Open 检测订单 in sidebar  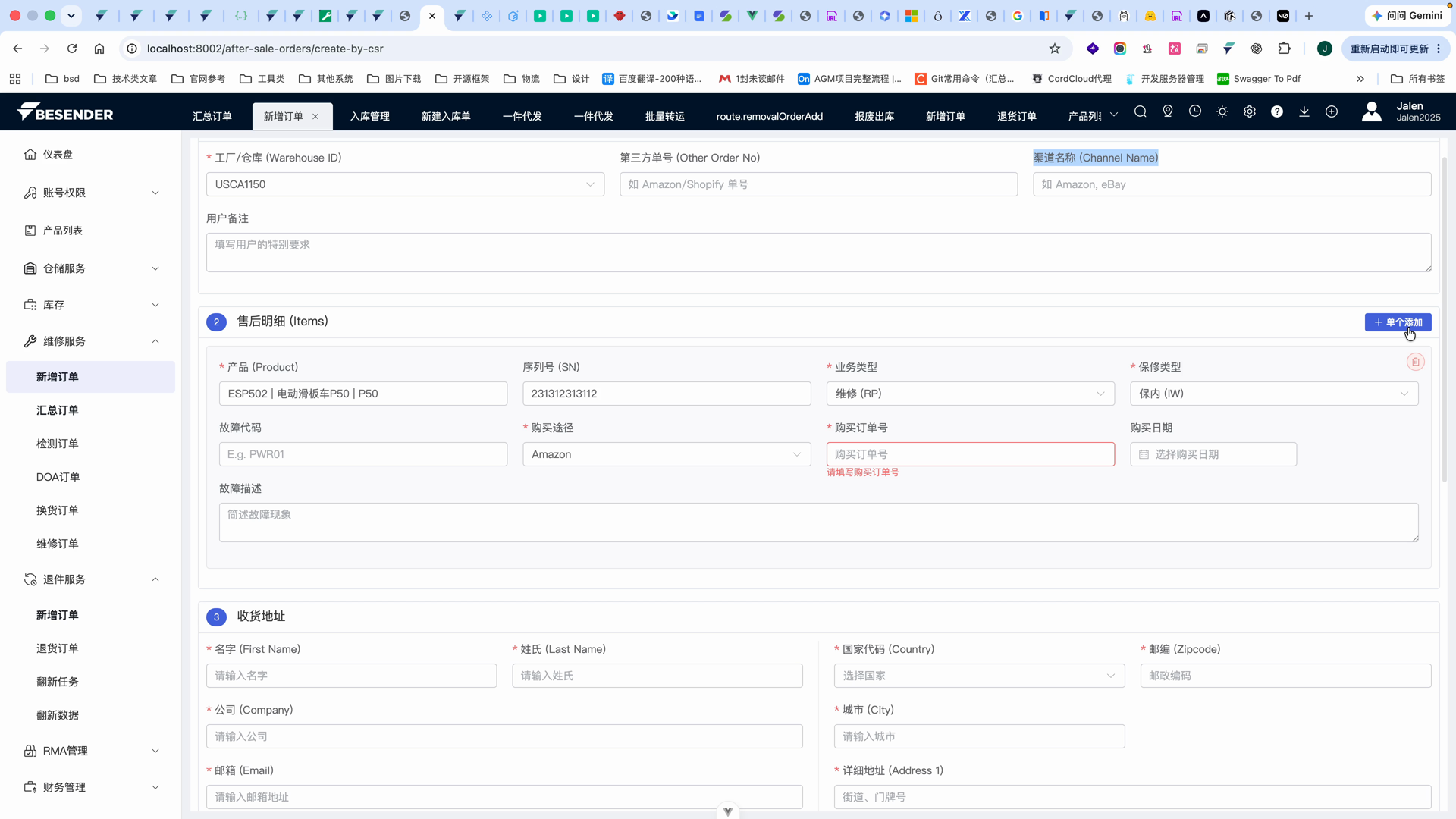[x=90, y=444]
